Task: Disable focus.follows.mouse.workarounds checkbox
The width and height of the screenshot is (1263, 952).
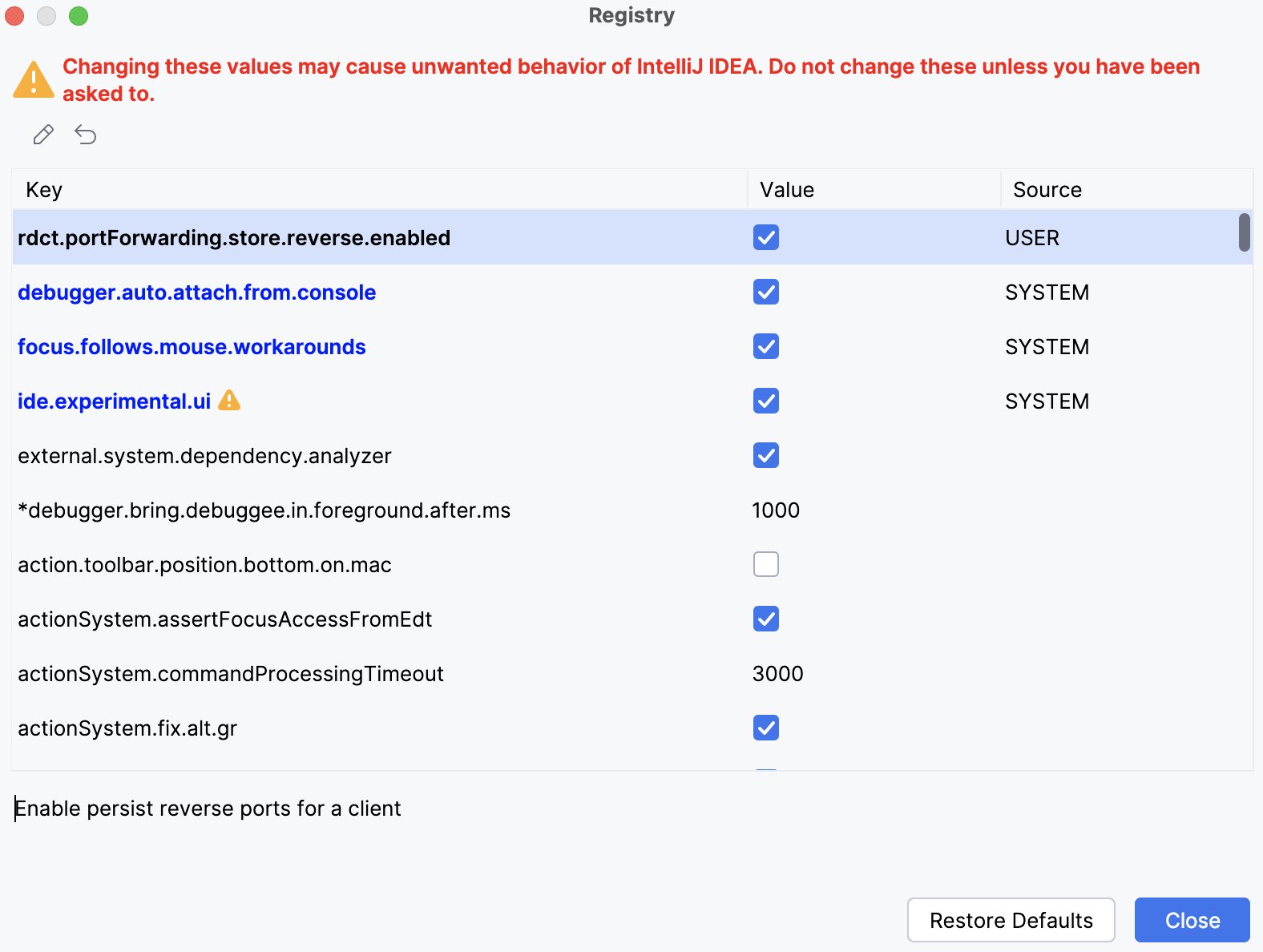Action: pos(765,347)
